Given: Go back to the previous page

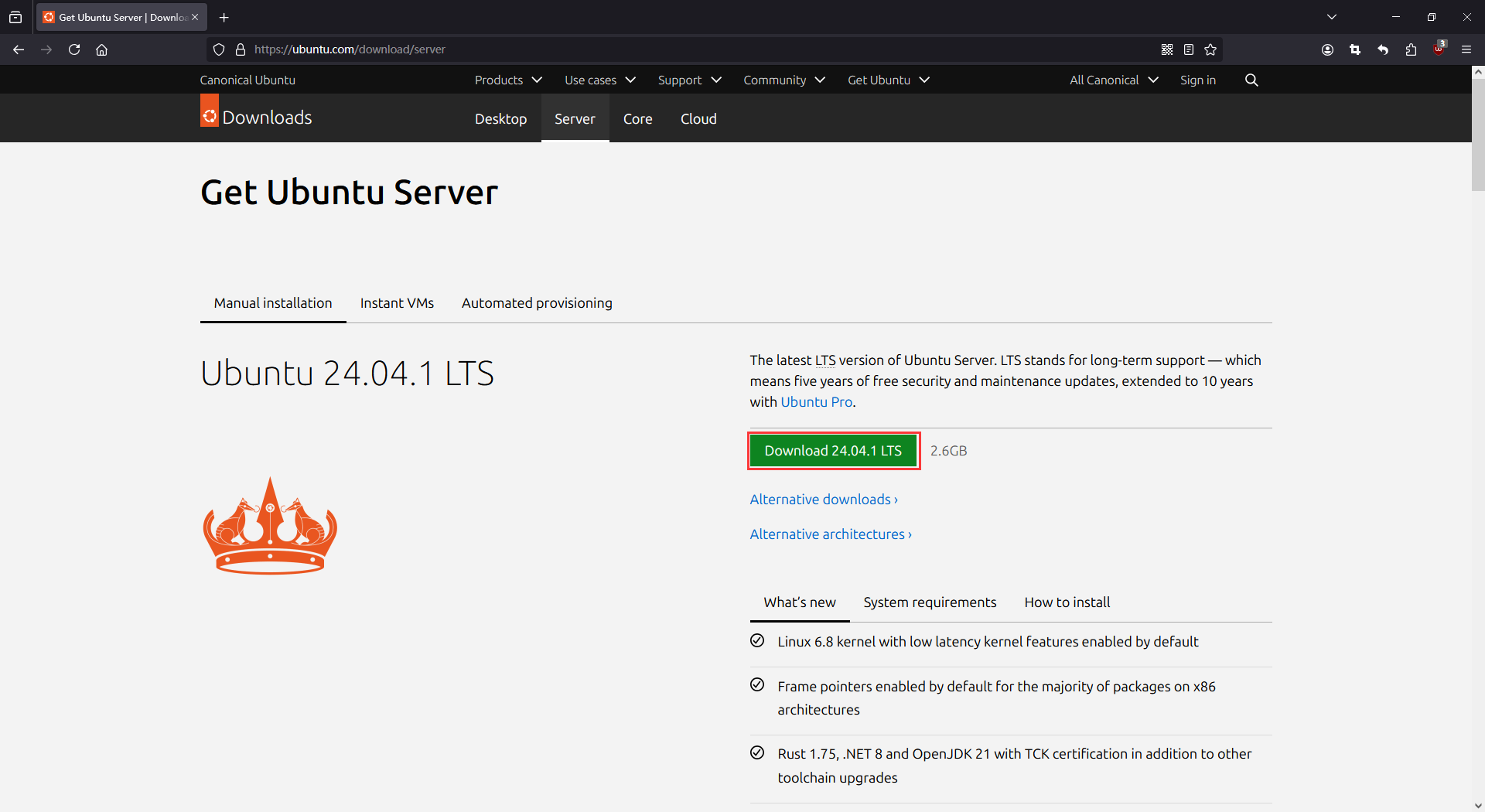Looking at the screenshot, I should tap(19, 49).
